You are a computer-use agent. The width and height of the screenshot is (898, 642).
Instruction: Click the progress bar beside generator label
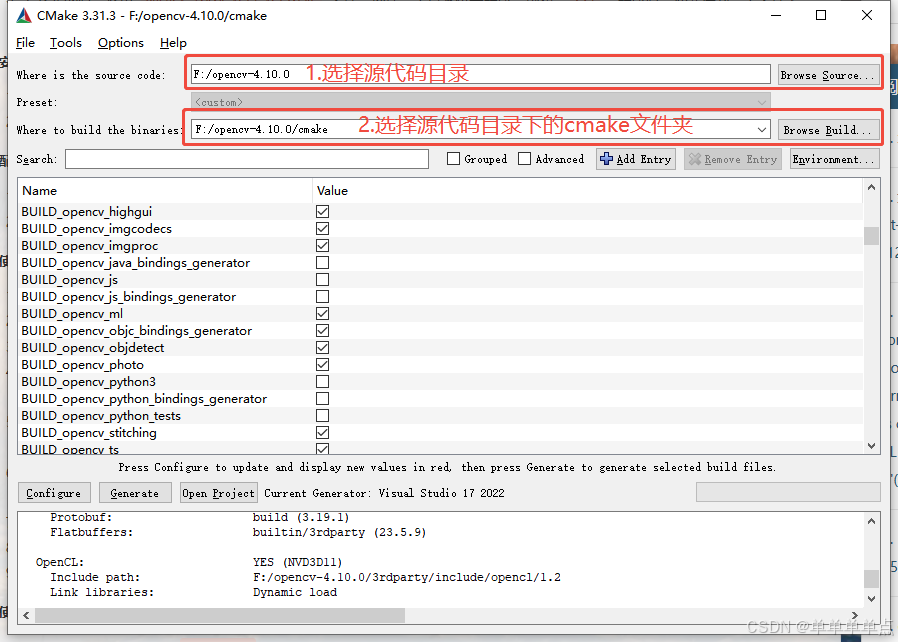788,493
